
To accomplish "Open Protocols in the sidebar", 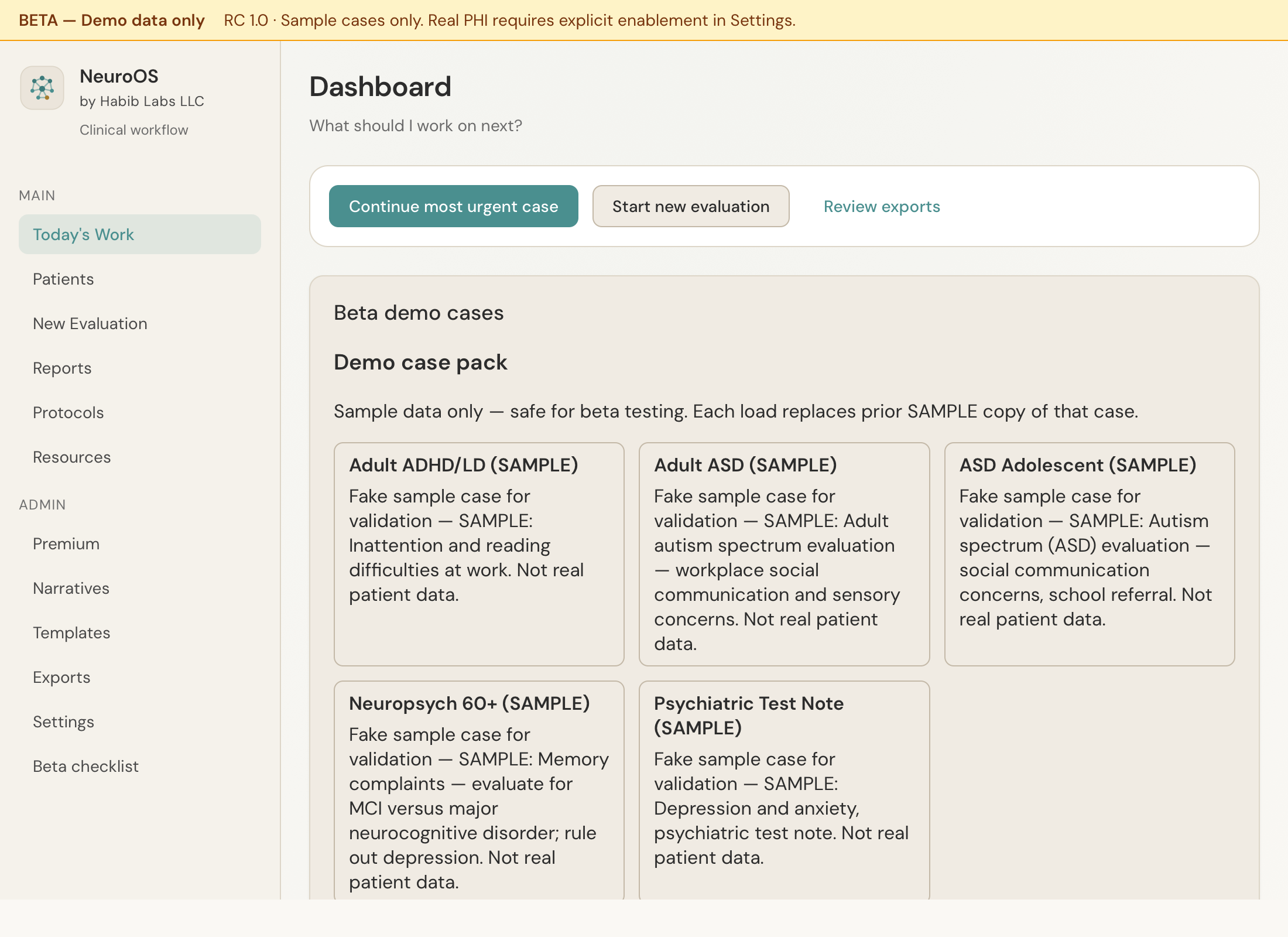I will 140,412.
